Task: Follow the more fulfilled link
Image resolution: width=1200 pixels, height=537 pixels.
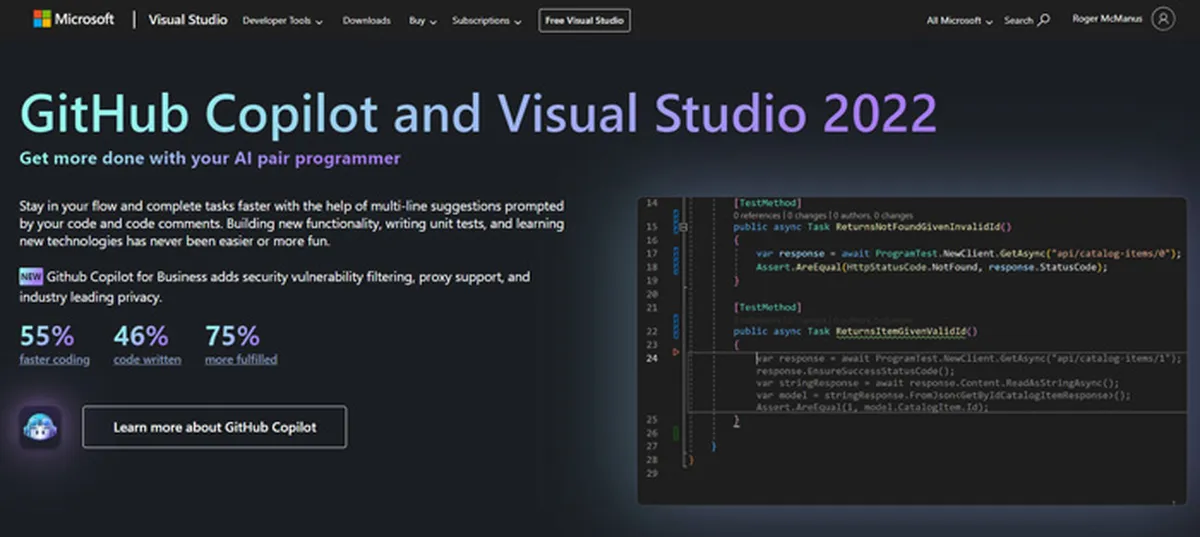Action: pos(241,360)
